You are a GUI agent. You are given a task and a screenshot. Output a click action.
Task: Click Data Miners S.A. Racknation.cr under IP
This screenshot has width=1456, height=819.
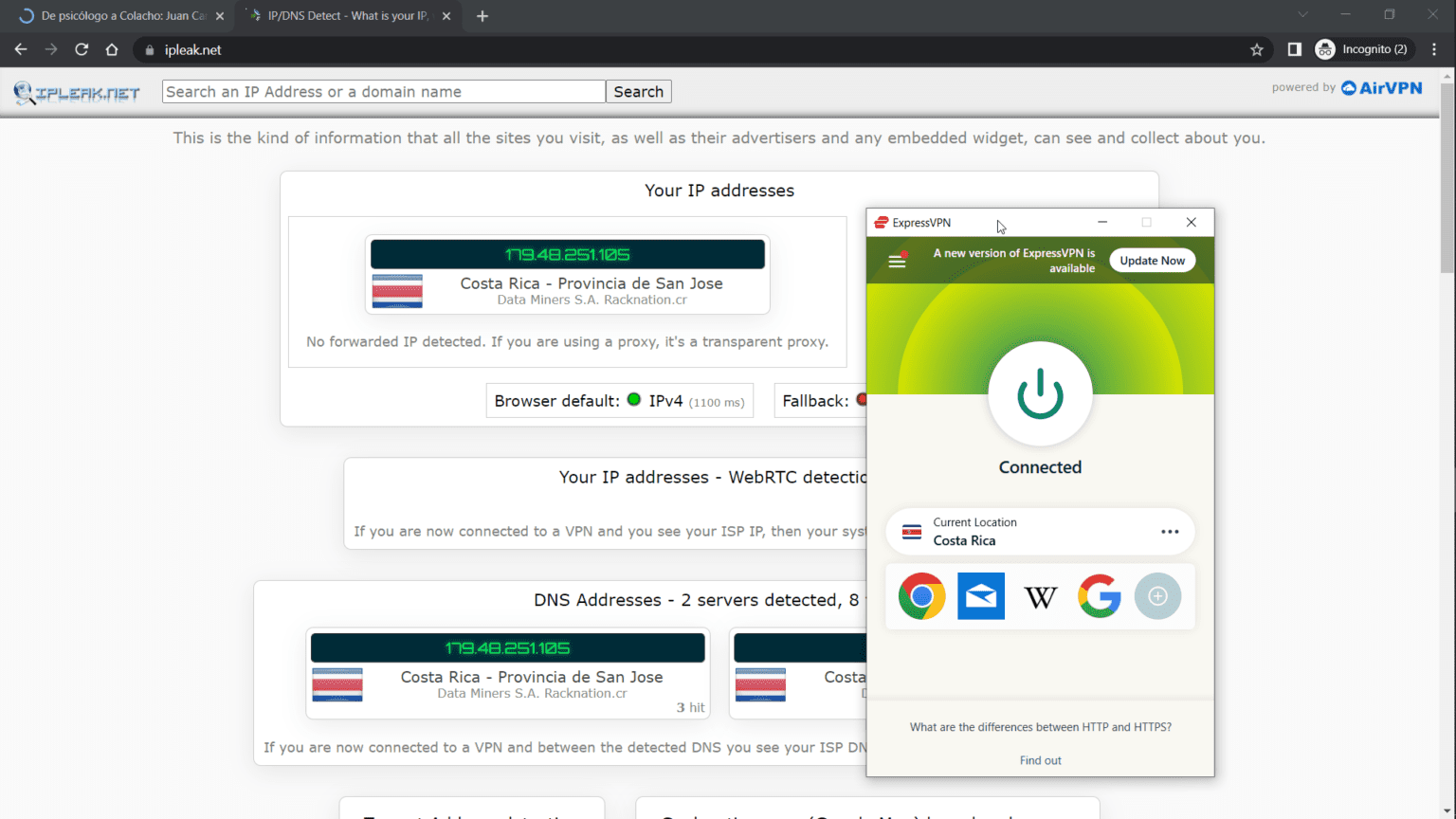coord(592,300)
